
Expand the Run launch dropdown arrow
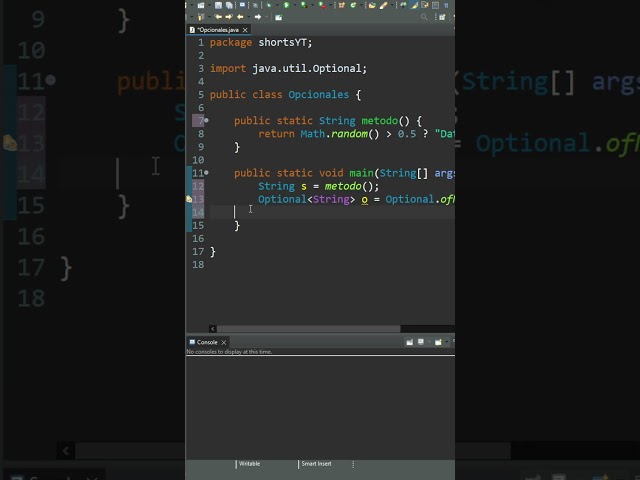pos(295,5)
